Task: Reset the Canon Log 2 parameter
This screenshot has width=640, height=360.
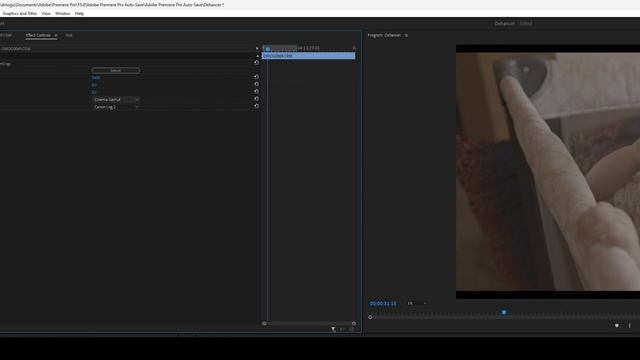Action: [x=256, y=106]
